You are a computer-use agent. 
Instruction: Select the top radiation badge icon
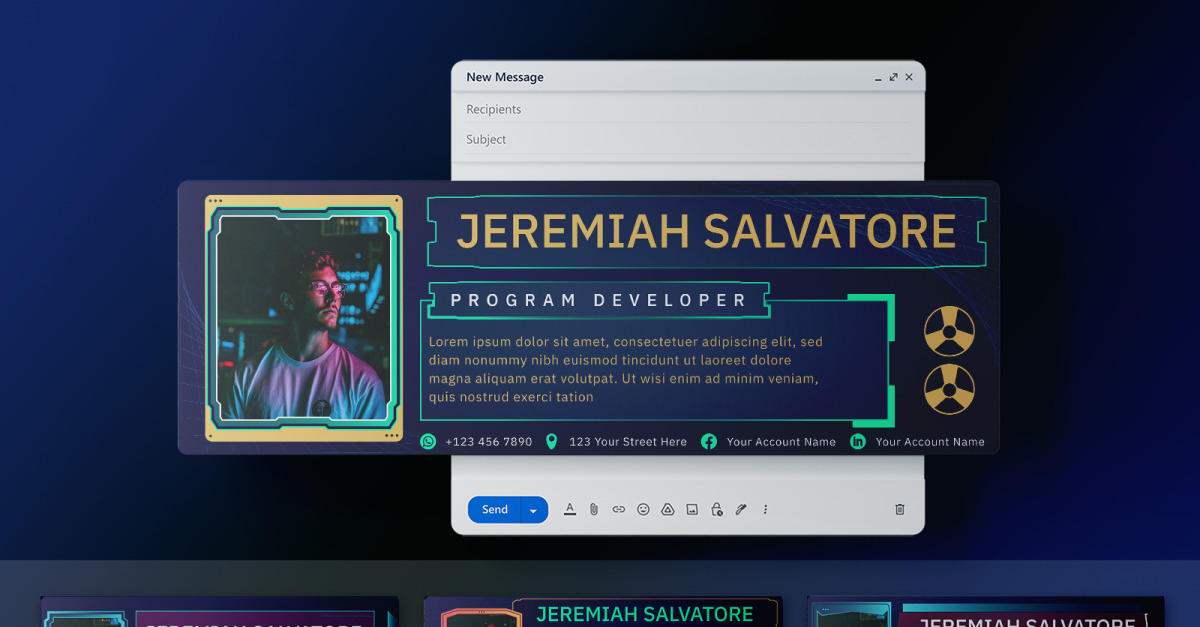coord(947,331)
